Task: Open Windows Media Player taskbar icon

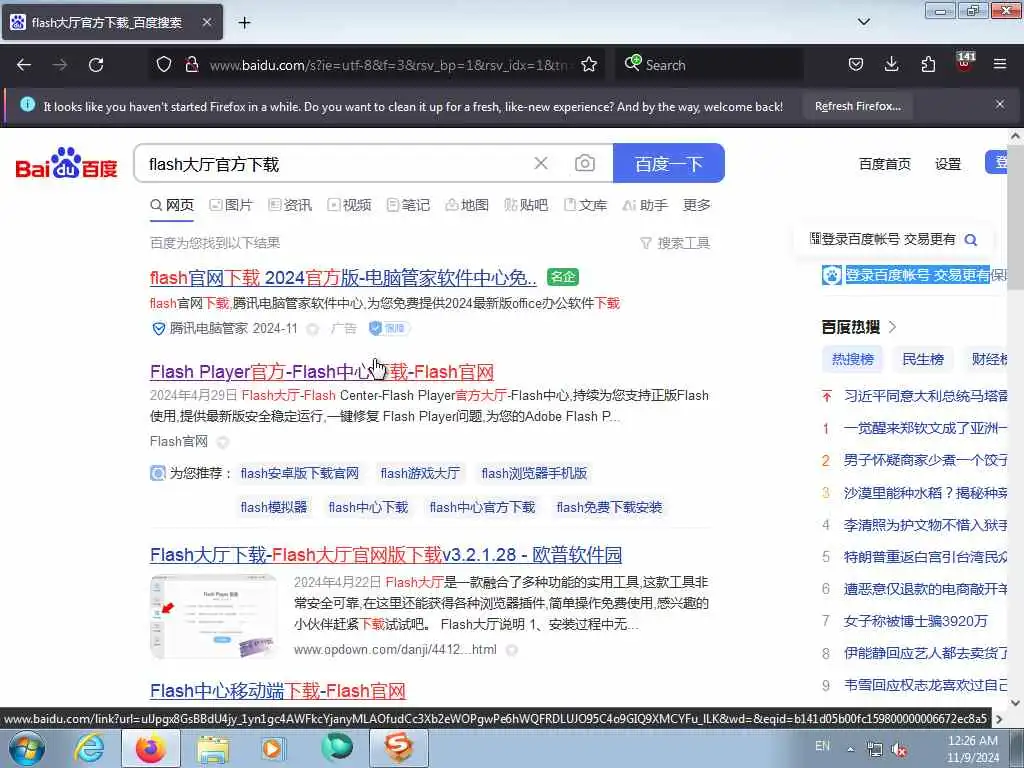Action: pos(272,749)
